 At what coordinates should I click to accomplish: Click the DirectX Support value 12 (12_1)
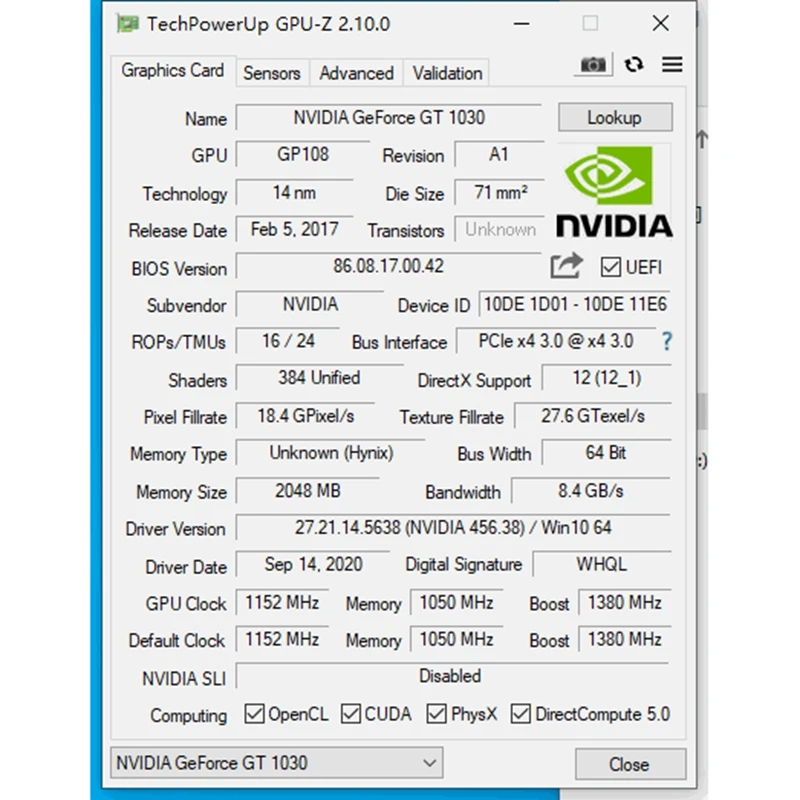tap(607, 378)
